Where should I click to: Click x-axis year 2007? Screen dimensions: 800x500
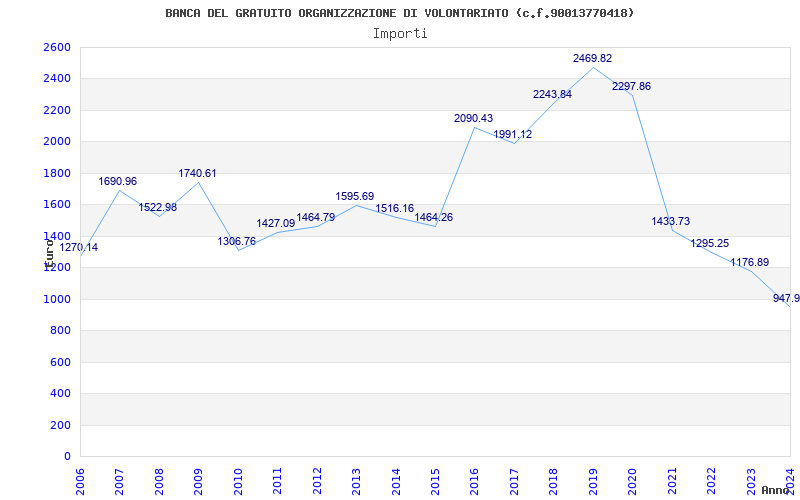point(120,481)
